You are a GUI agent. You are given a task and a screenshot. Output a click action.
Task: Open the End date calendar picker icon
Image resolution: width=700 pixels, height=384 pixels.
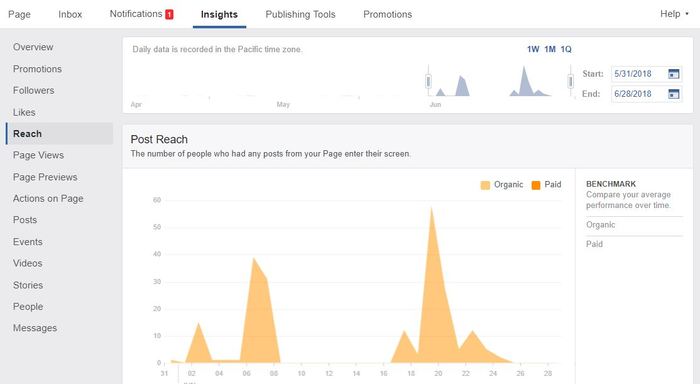coord(673,94)
